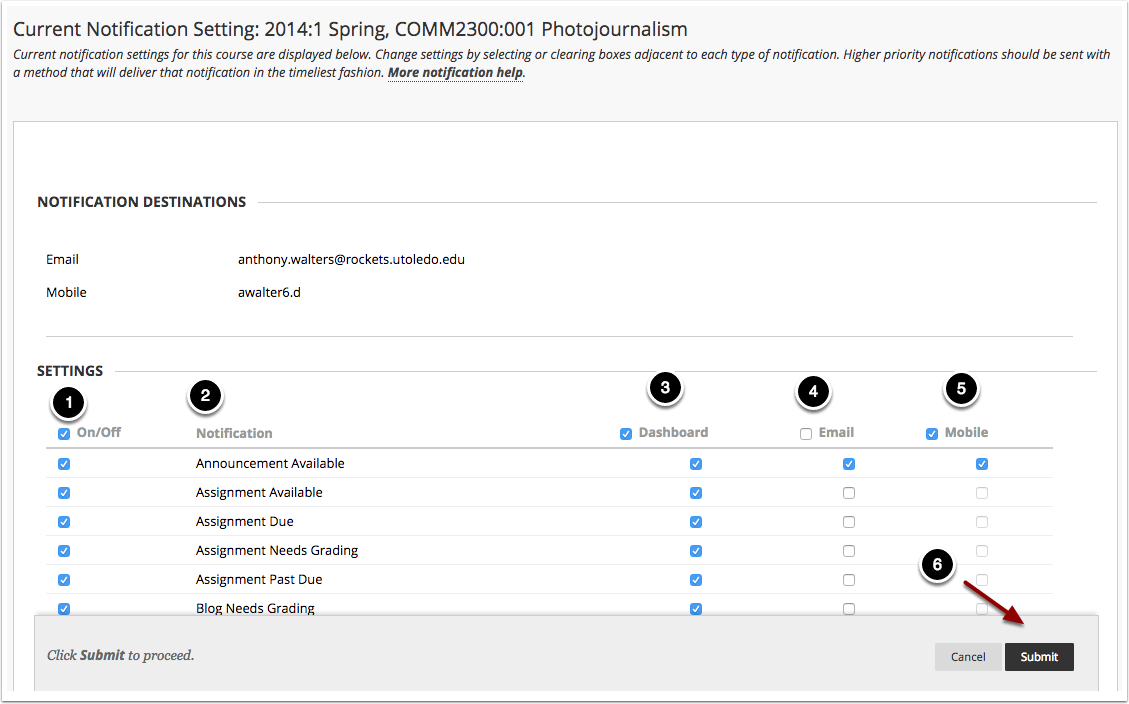
Task: Open the More notification help link
Action: [455, 73]
